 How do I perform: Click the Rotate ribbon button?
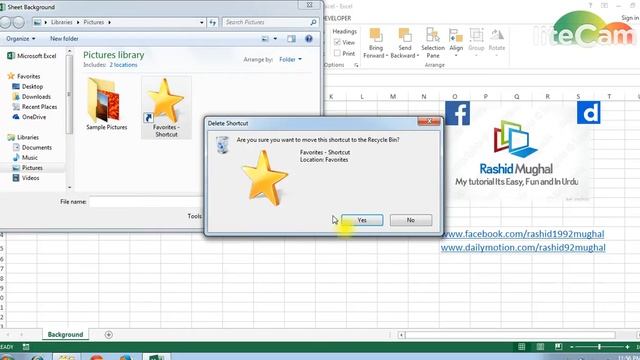point(497,42)
